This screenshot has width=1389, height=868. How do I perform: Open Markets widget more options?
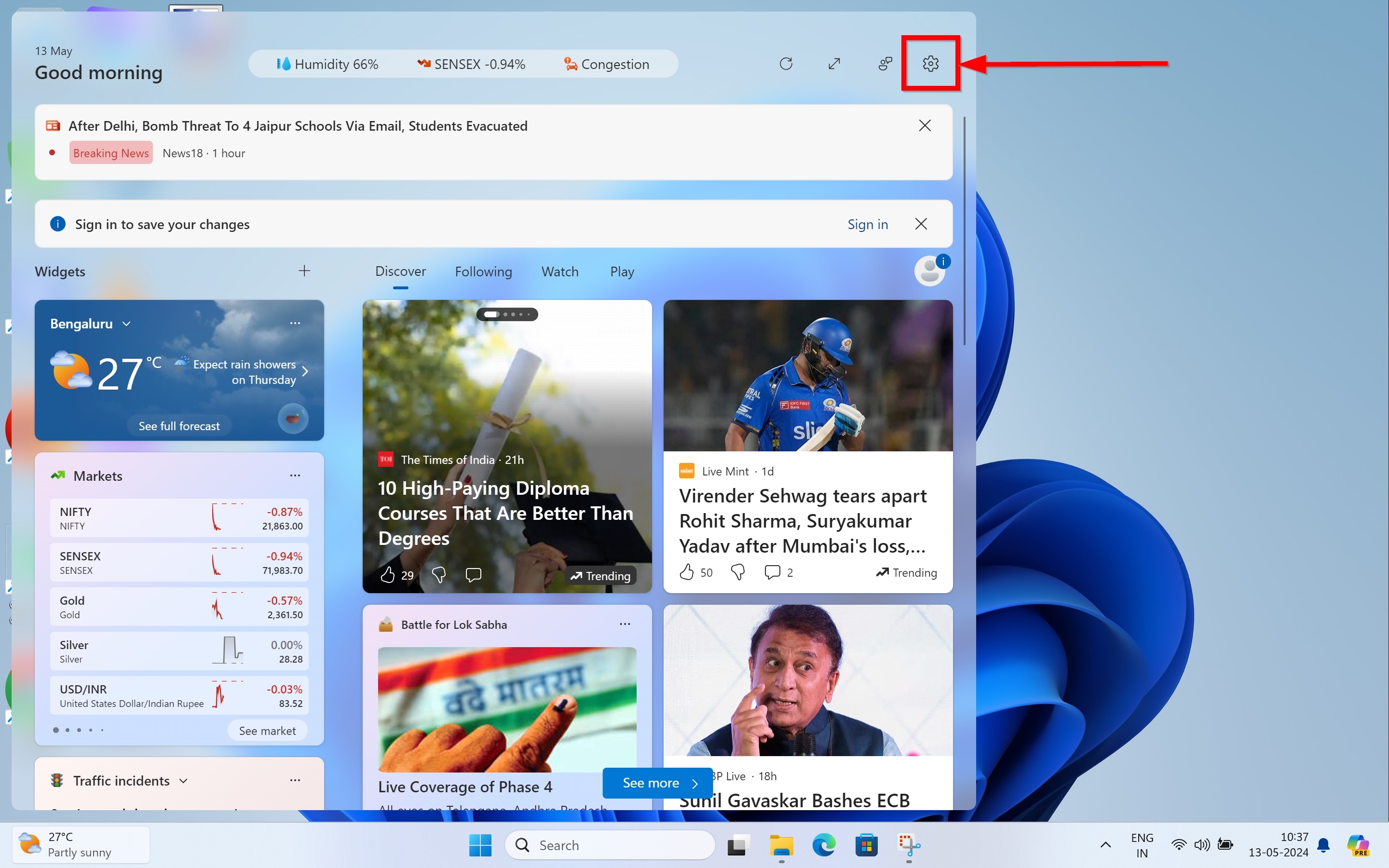295,475
